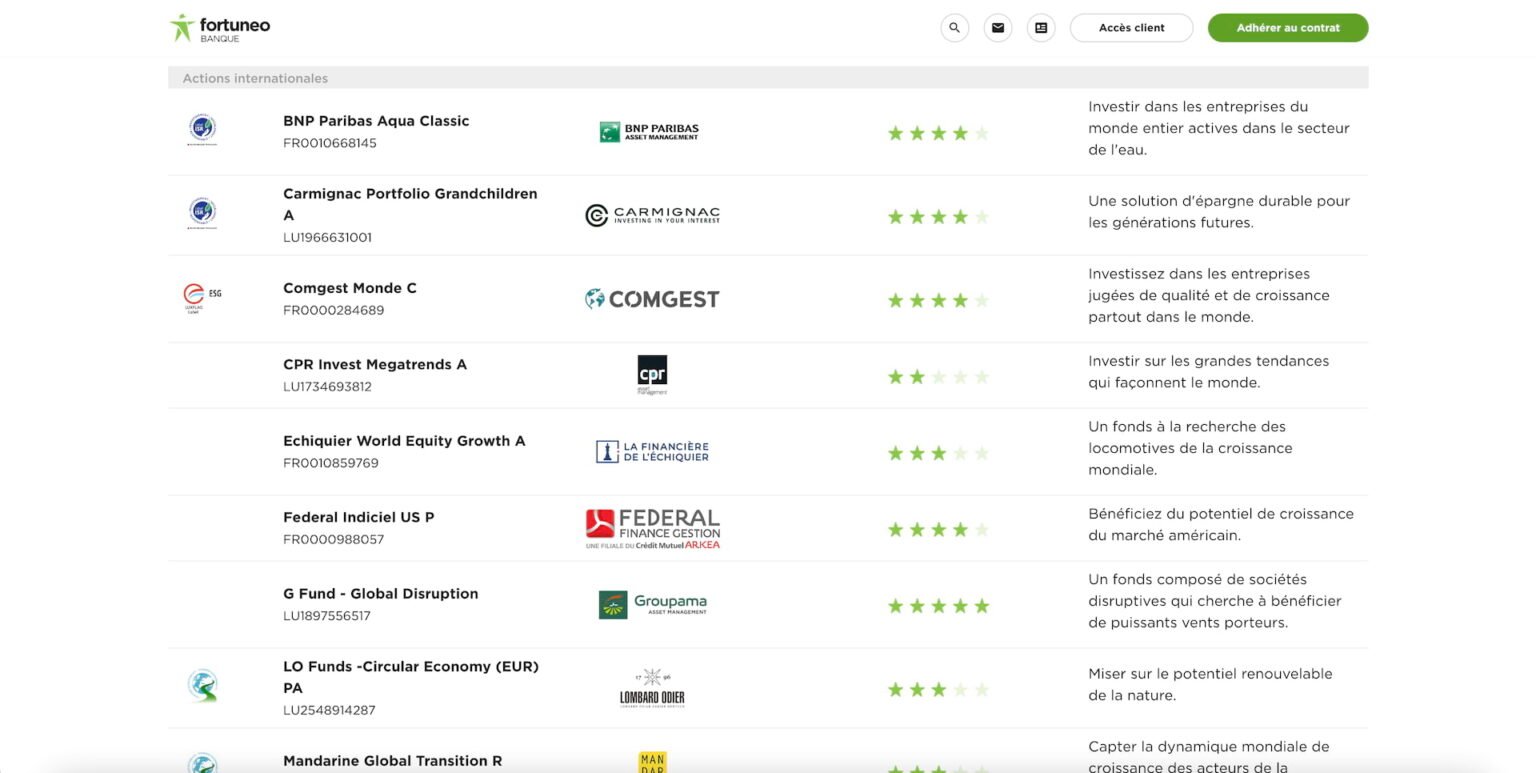This screenshot has width=1536, height=773.
Task: Open Federal Indiciel US P fund
Action: pos(359,517)
